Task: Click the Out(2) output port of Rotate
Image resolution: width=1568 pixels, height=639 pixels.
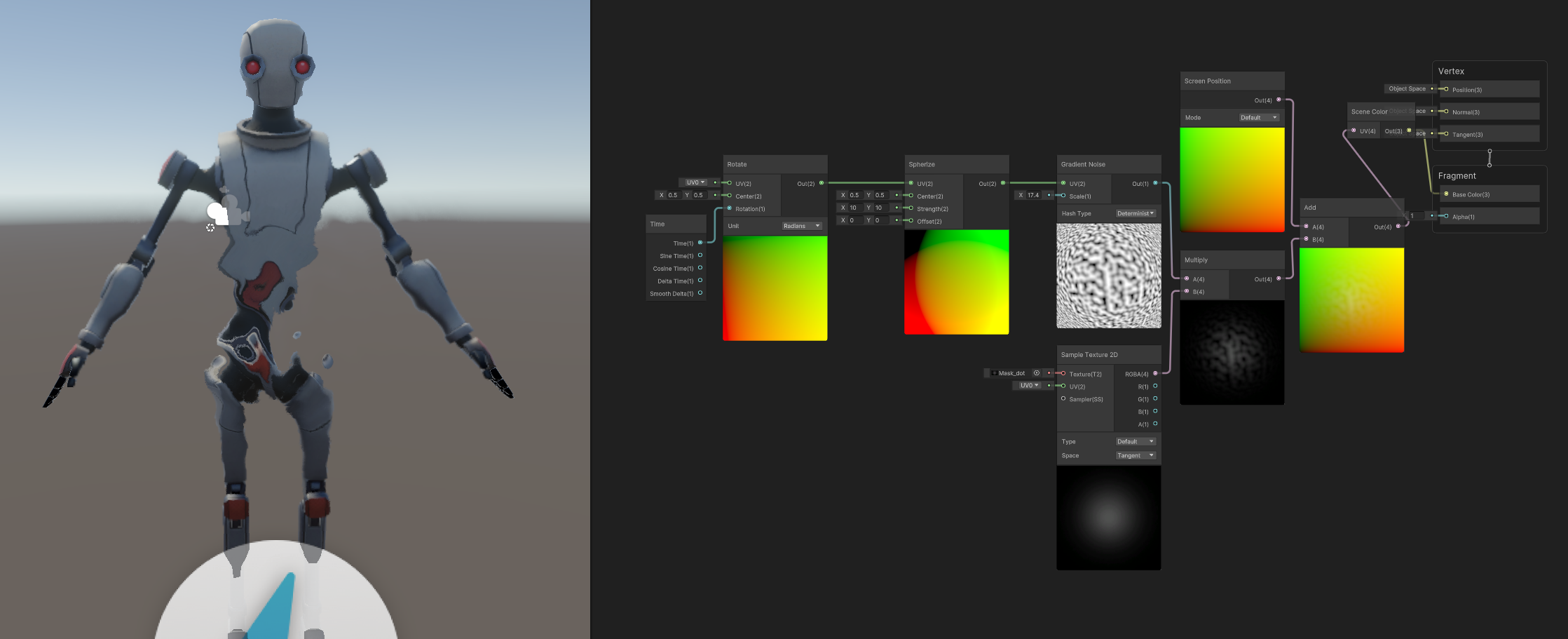Action: (x=822, y=183)
